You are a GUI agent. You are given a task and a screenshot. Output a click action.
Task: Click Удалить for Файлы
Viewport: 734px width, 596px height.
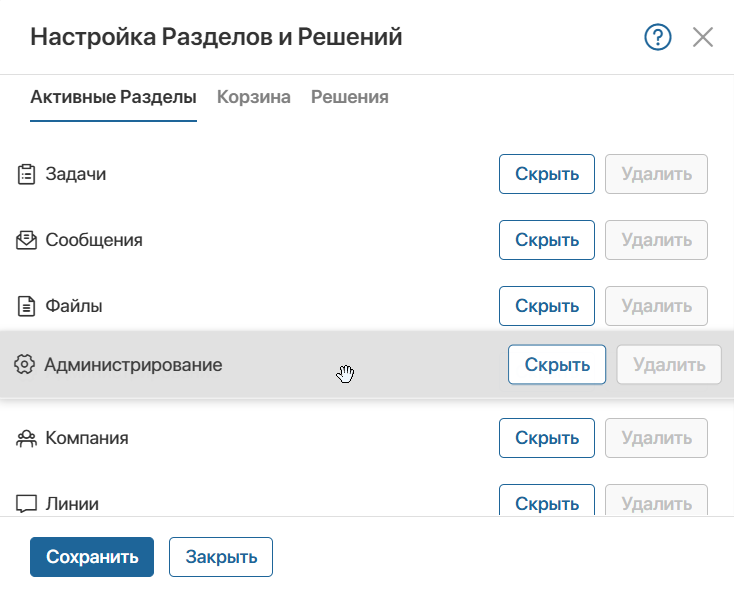click(x=656, y=306)
